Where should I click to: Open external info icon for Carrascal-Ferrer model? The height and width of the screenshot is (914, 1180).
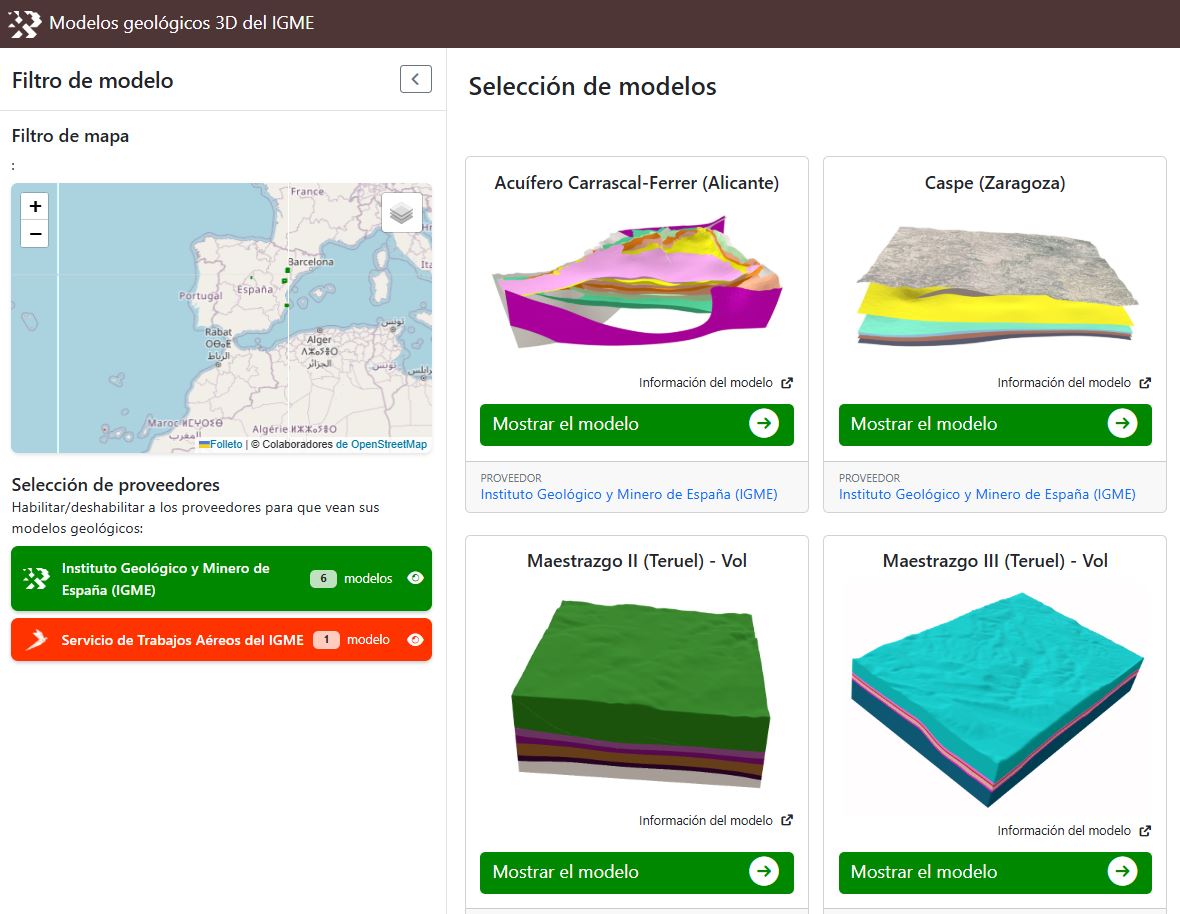coord(787,383)
